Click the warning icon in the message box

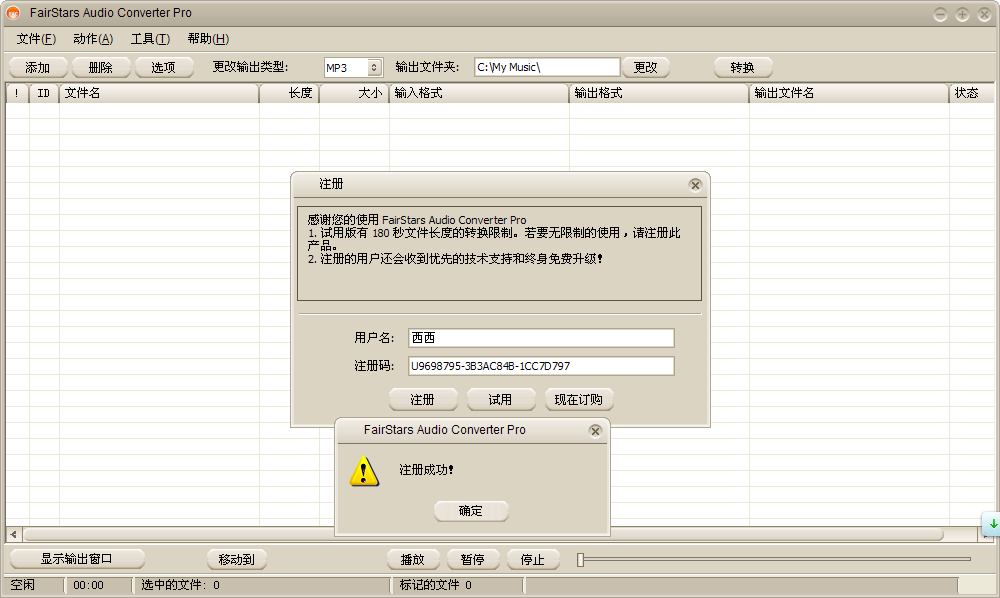coord(364,471)
